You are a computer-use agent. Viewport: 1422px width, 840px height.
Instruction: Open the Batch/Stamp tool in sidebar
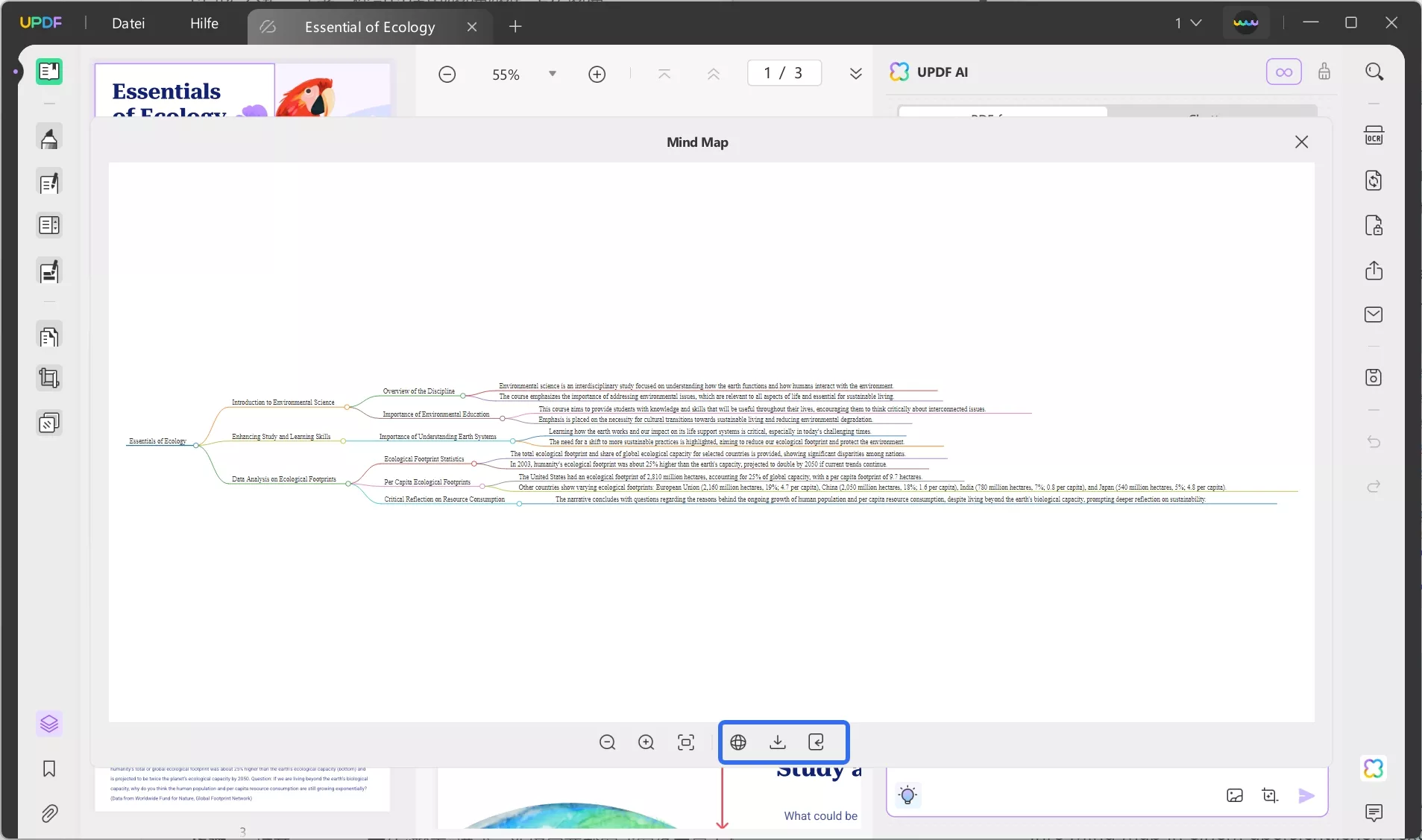click(49, 423)
